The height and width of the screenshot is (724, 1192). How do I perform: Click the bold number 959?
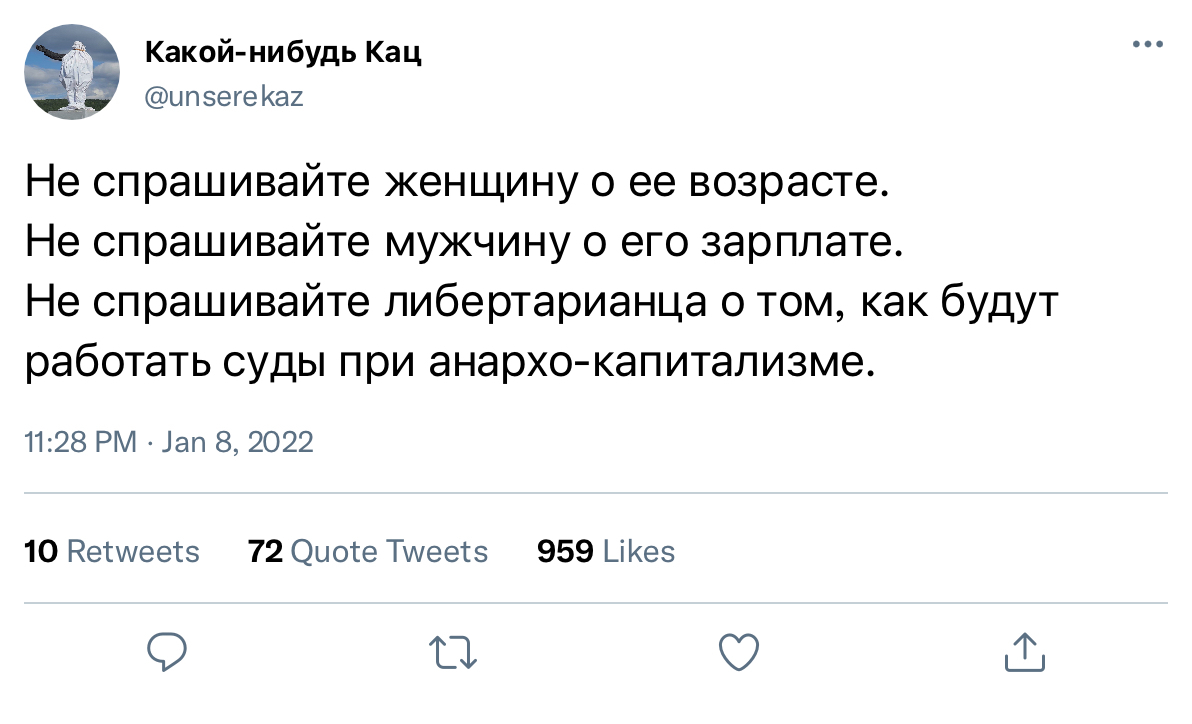[566, 551]
